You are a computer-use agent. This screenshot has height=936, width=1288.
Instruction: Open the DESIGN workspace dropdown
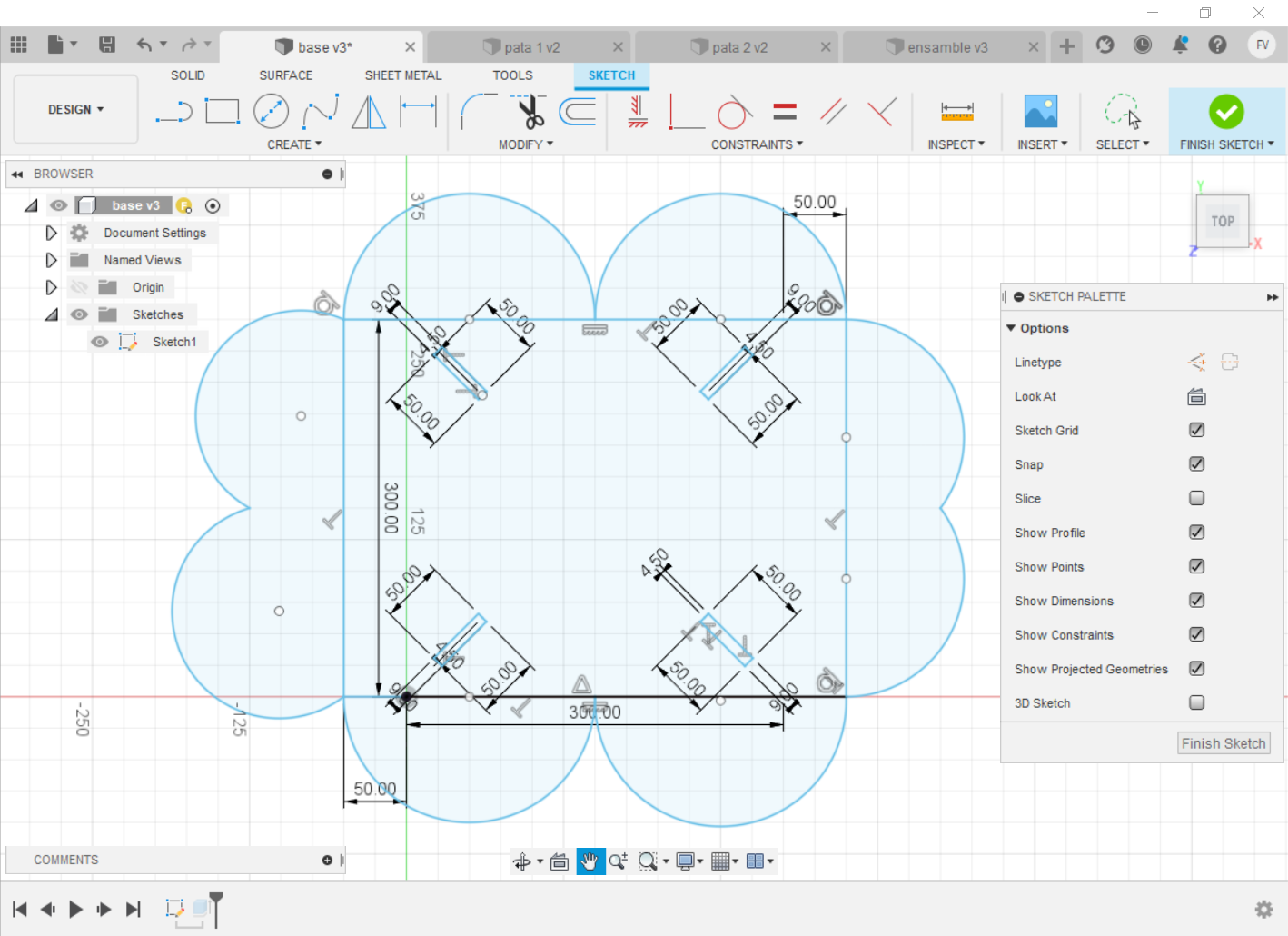tap(76, 109)
